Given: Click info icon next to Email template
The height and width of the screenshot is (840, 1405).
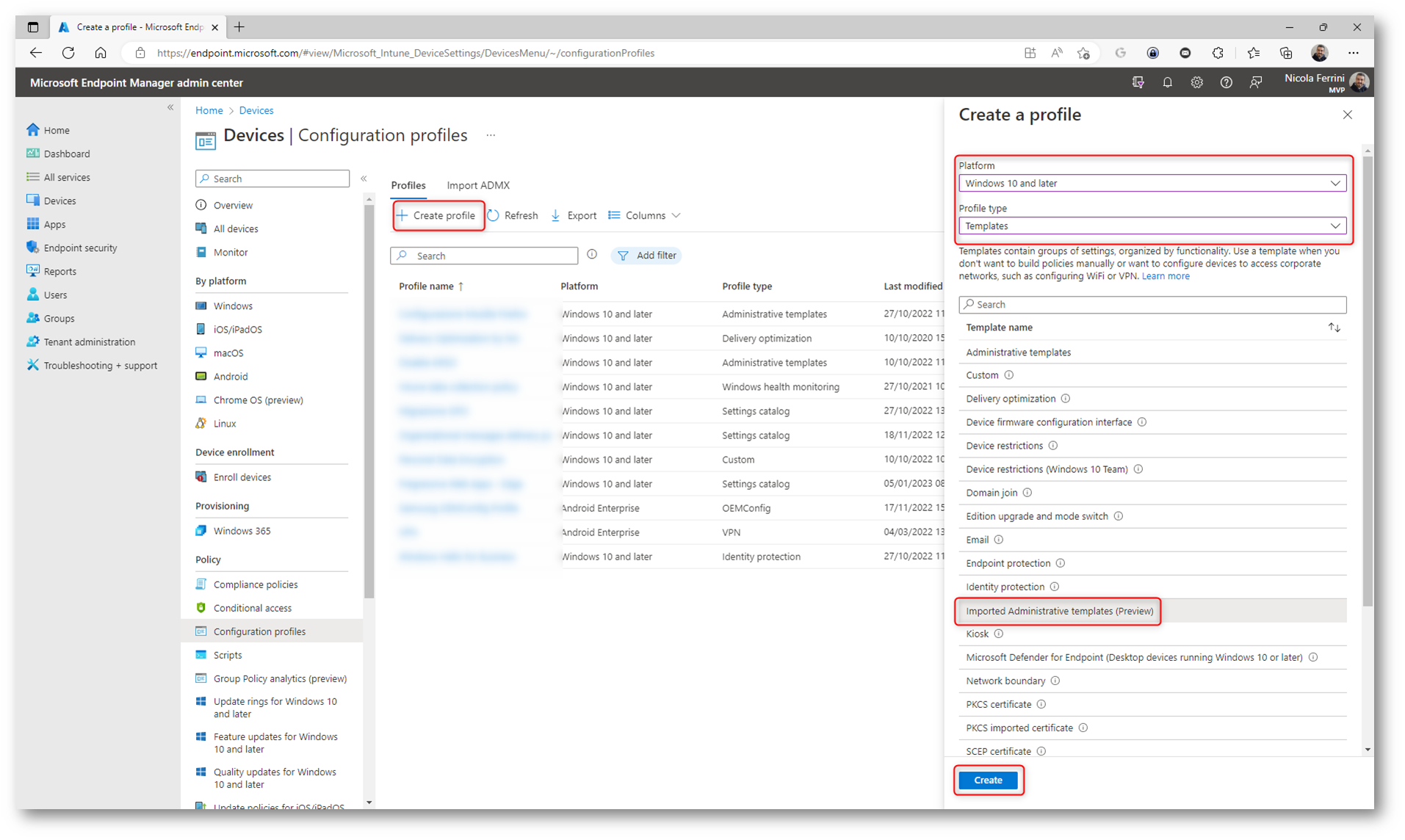Looking at the screenshot, I should tap(999, 540).
